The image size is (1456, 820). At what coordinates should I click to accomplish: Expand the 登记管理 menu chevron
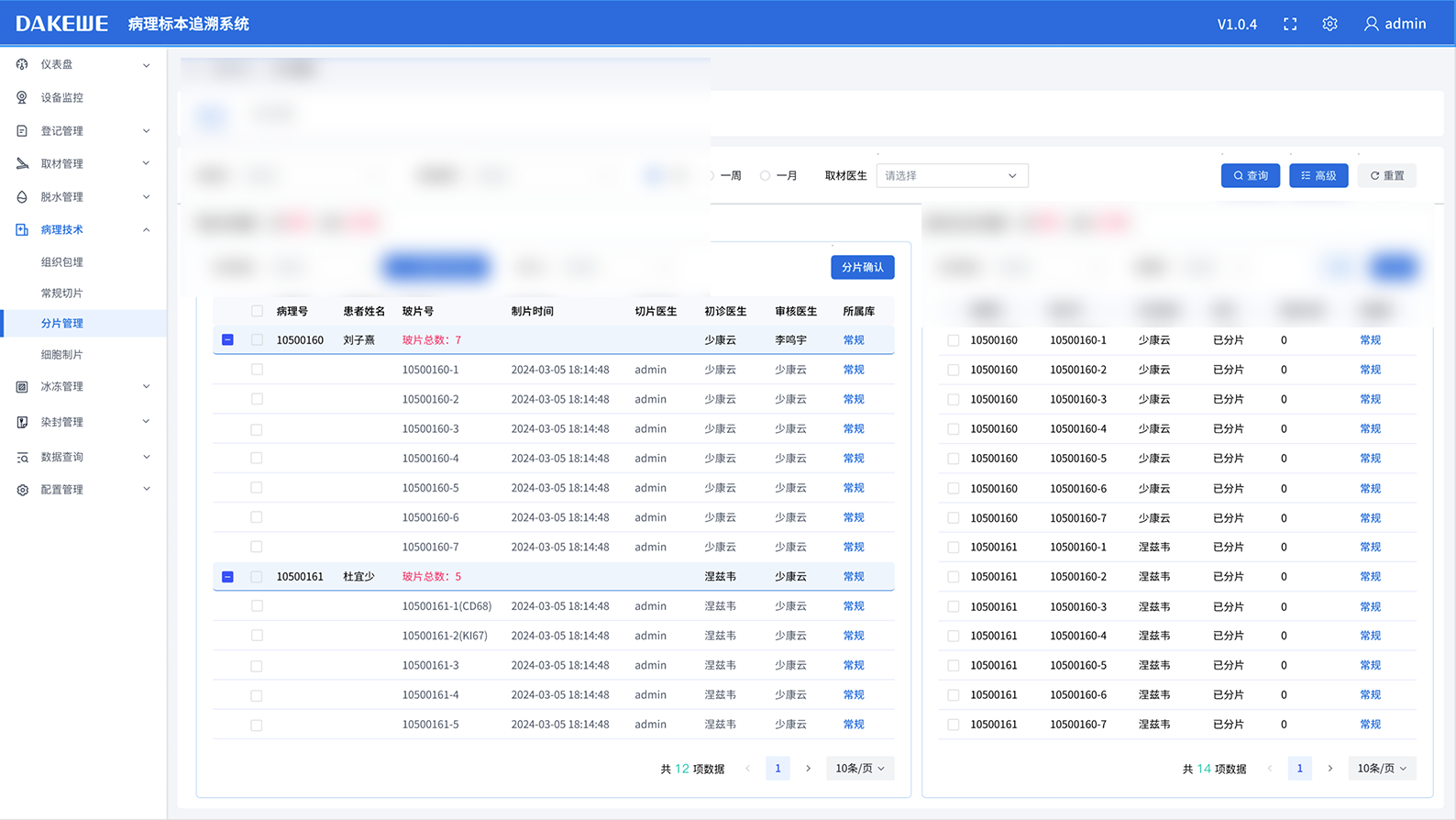click(x=146, y=131)
